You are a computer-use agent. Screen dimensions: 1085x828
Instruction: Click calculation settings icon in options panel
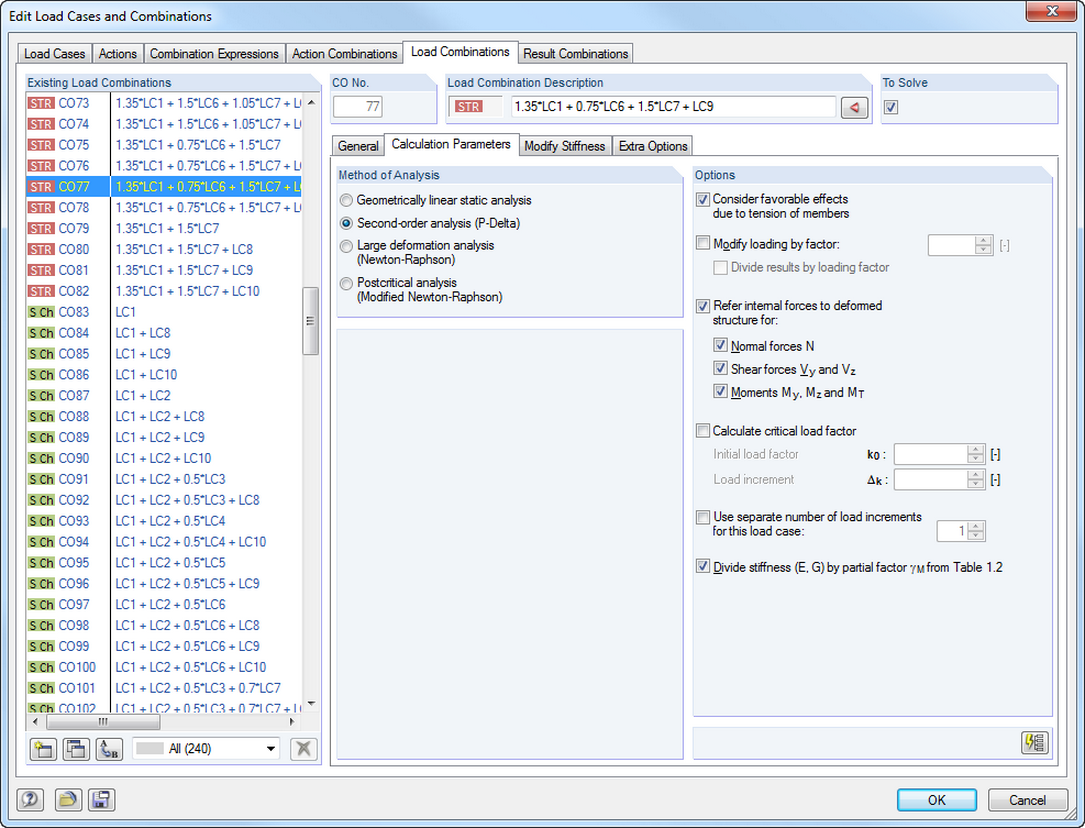click(1034, 743)
